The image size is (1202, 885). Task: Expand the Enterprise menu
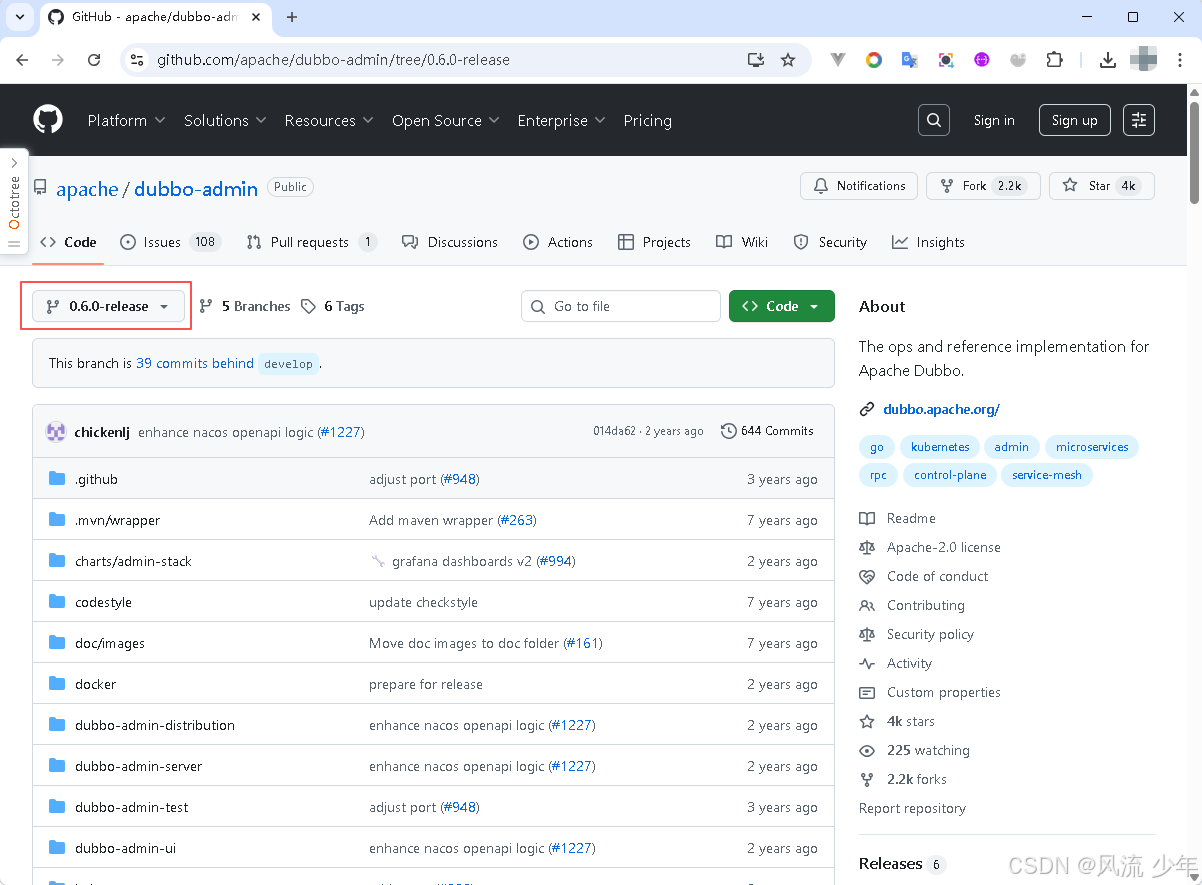561,120
